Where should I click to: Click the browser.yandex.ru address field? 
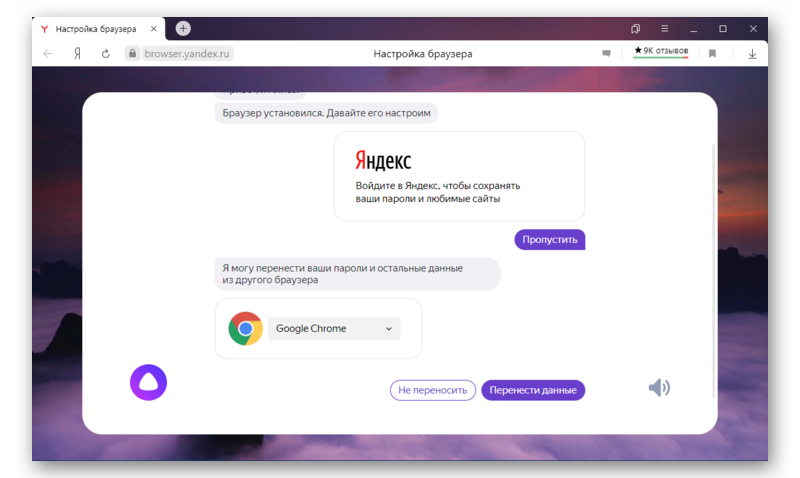(x=187, y=54)
